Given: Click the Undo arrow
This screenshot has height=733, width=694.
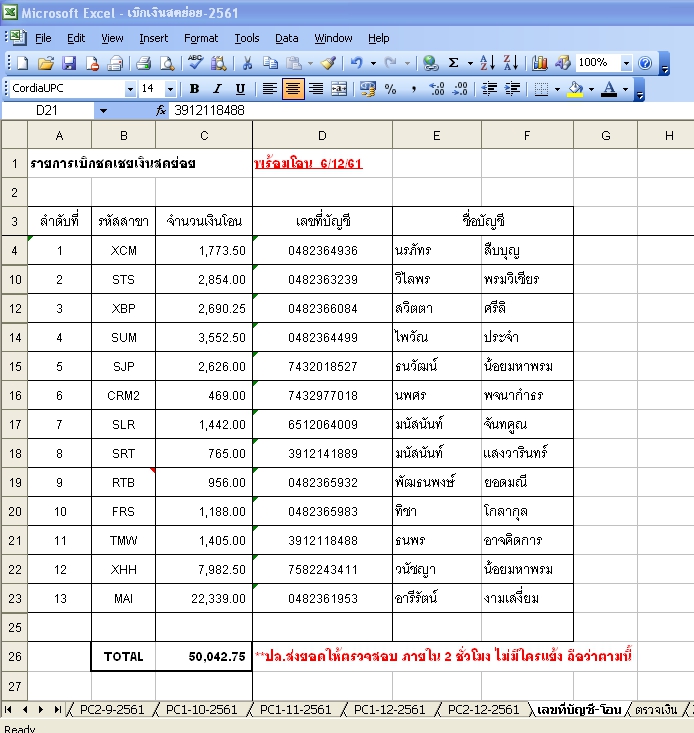Looking at the screenshot, I should pos(357,63).
